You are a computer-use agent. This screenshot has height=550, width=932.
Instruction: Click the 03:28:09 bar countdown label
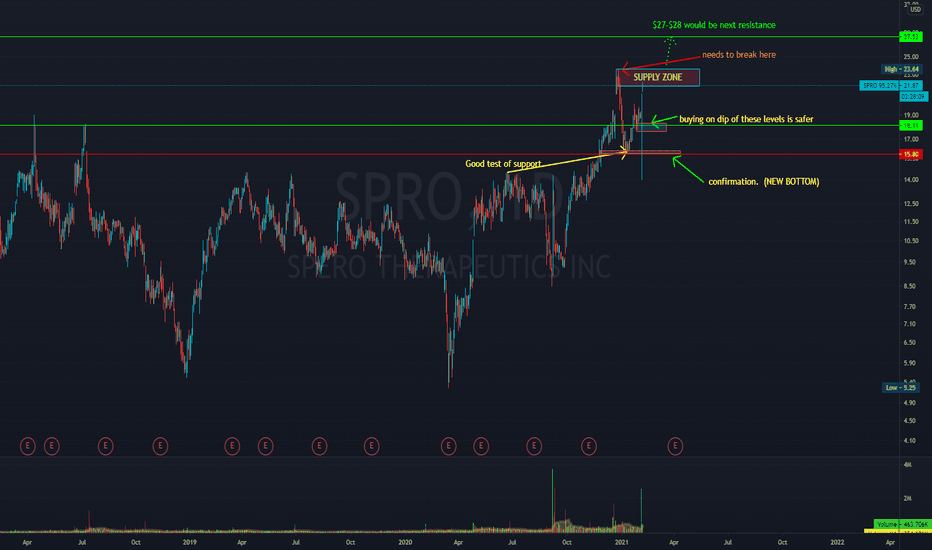point(914,96)
